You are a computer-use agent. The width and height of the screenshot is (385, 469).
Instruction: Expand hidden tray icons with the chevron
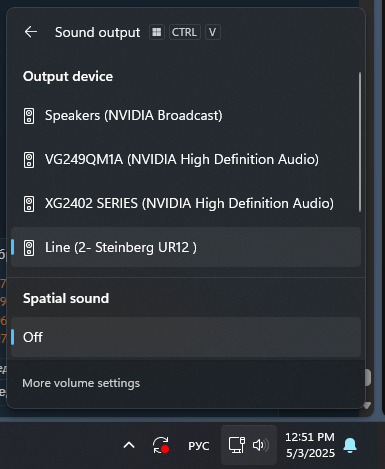point(129,445)
